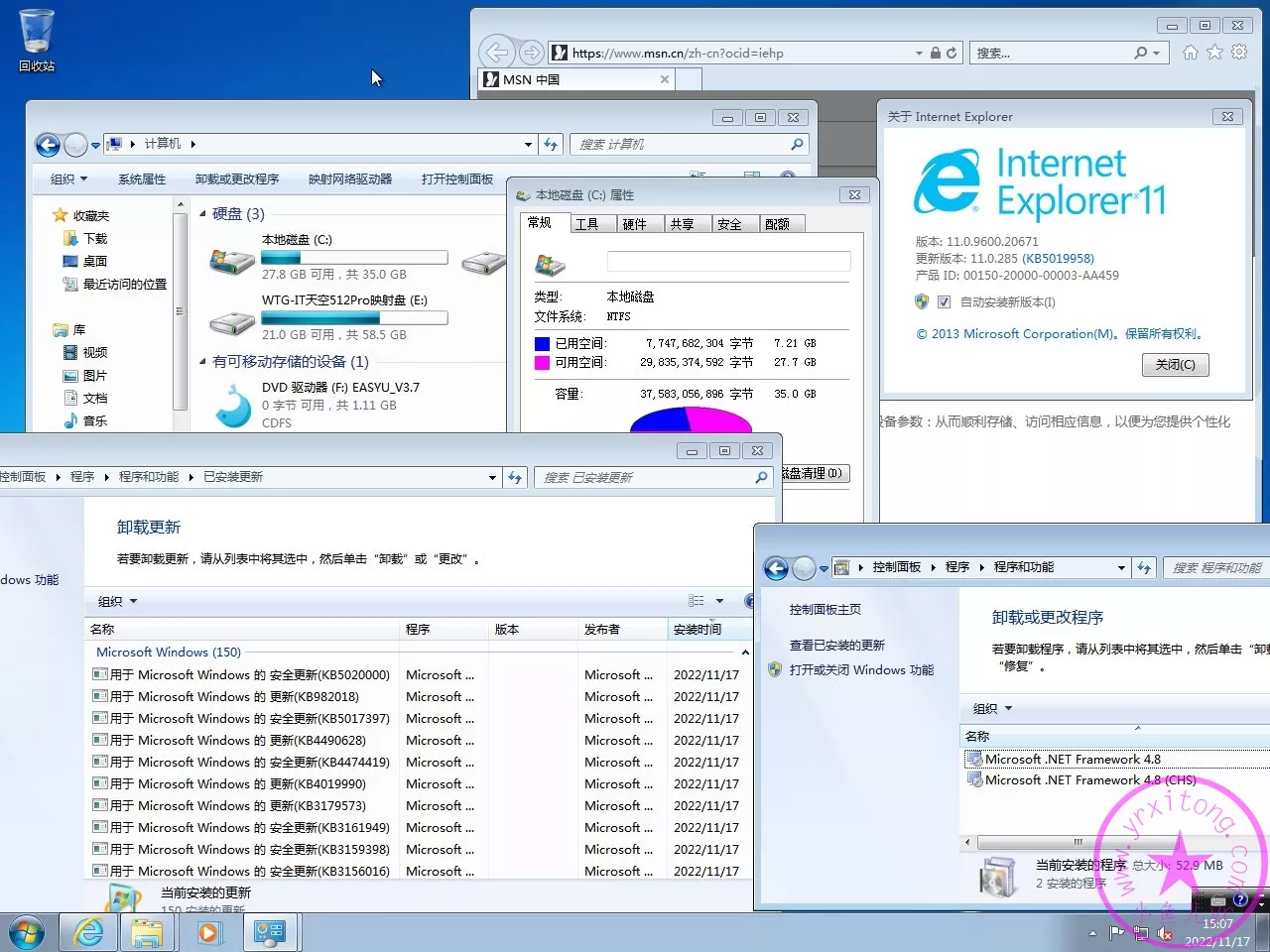
Task: Select the DVD 驱动器 (F:) EASYU_V3.7 icon
Action: (x=232, y=407)
